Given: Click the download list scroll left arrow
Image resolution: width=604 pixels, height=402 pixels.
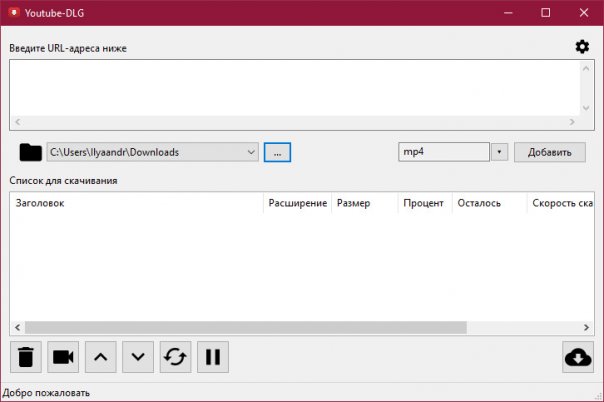Looking at the screenshot, I should click(17, 328).
